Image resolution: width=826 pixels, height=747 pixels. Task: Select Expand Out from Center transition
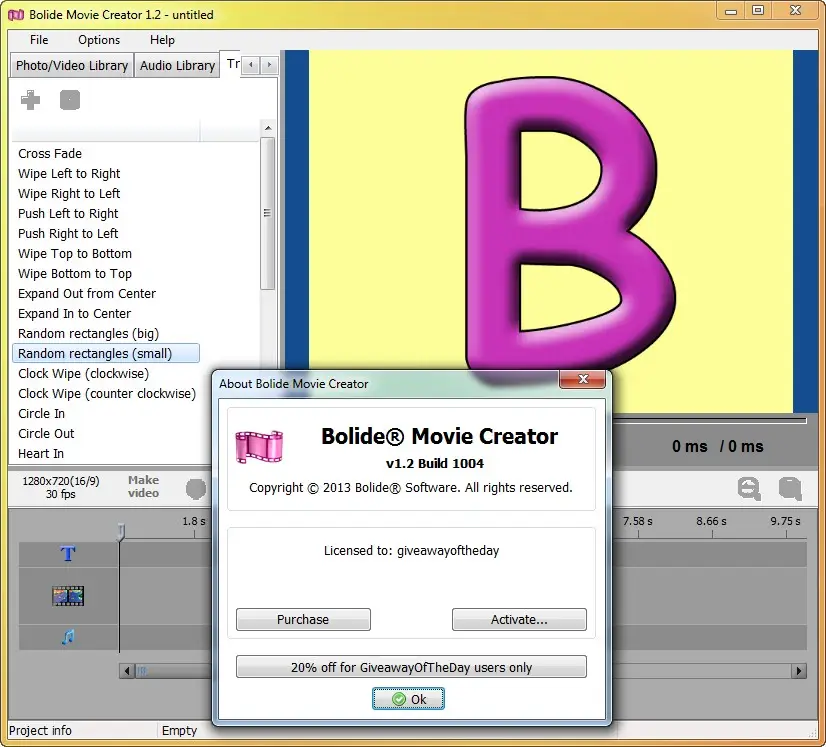pyautogui.click(x=87, y=294)
